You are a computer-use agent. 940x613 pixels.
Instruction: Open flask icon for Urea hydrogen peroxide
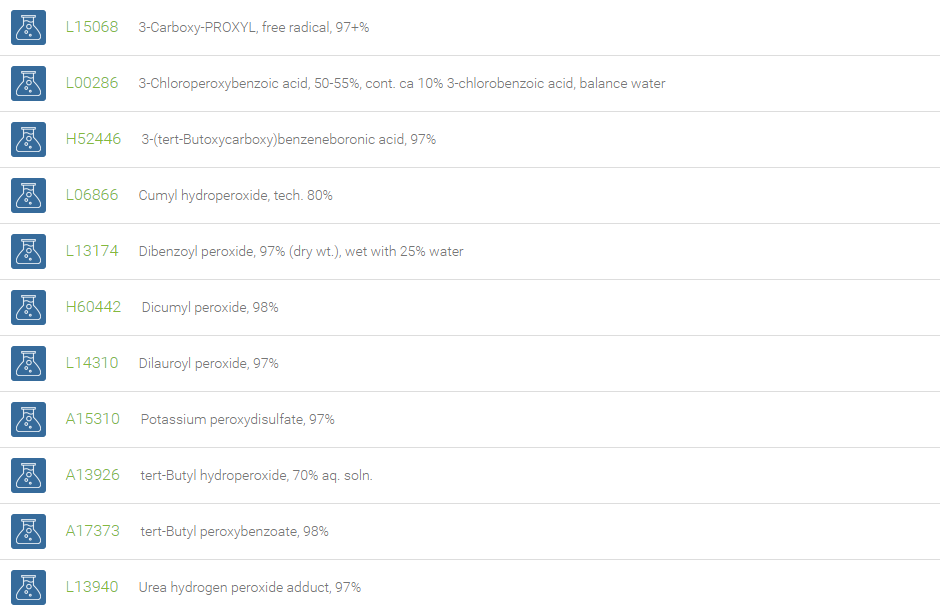28,588
